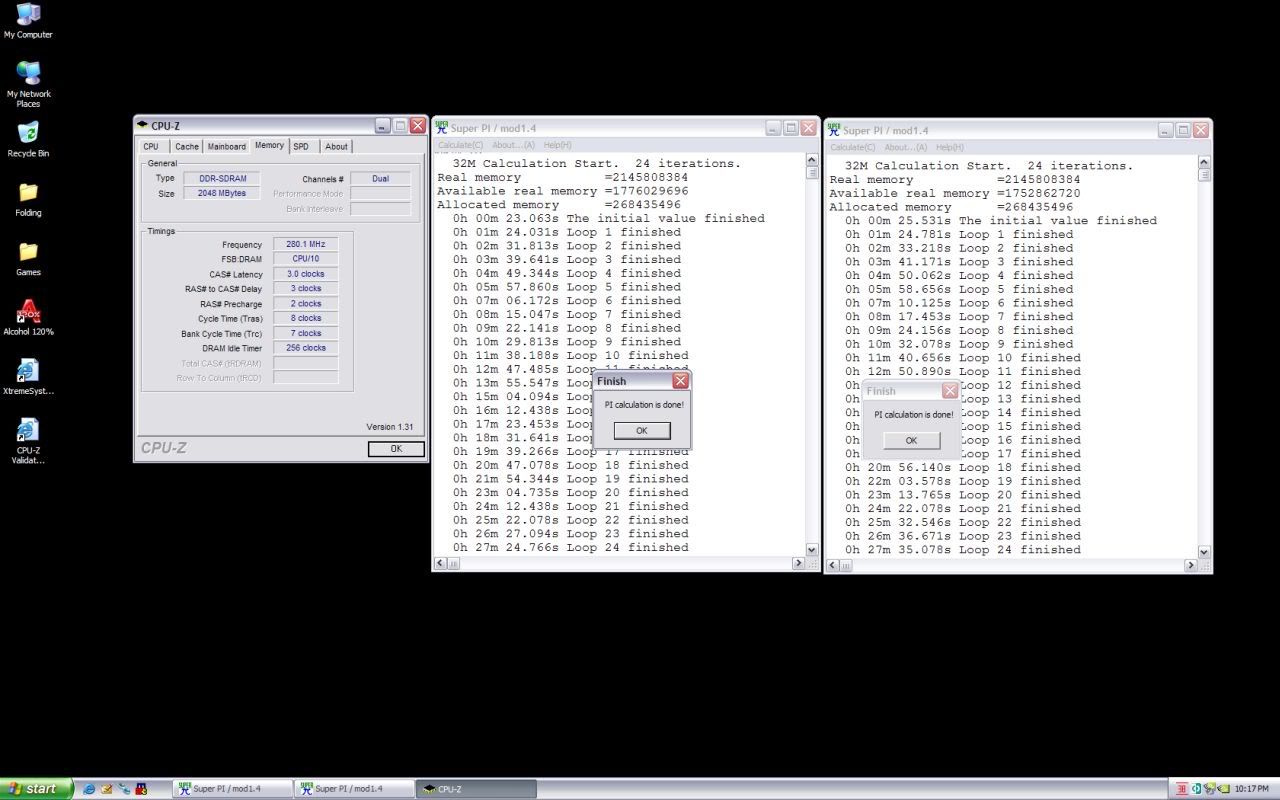Launch Internet Explorer from quick launch
This screenshot has width=1280, height=800.
[89, 789]
